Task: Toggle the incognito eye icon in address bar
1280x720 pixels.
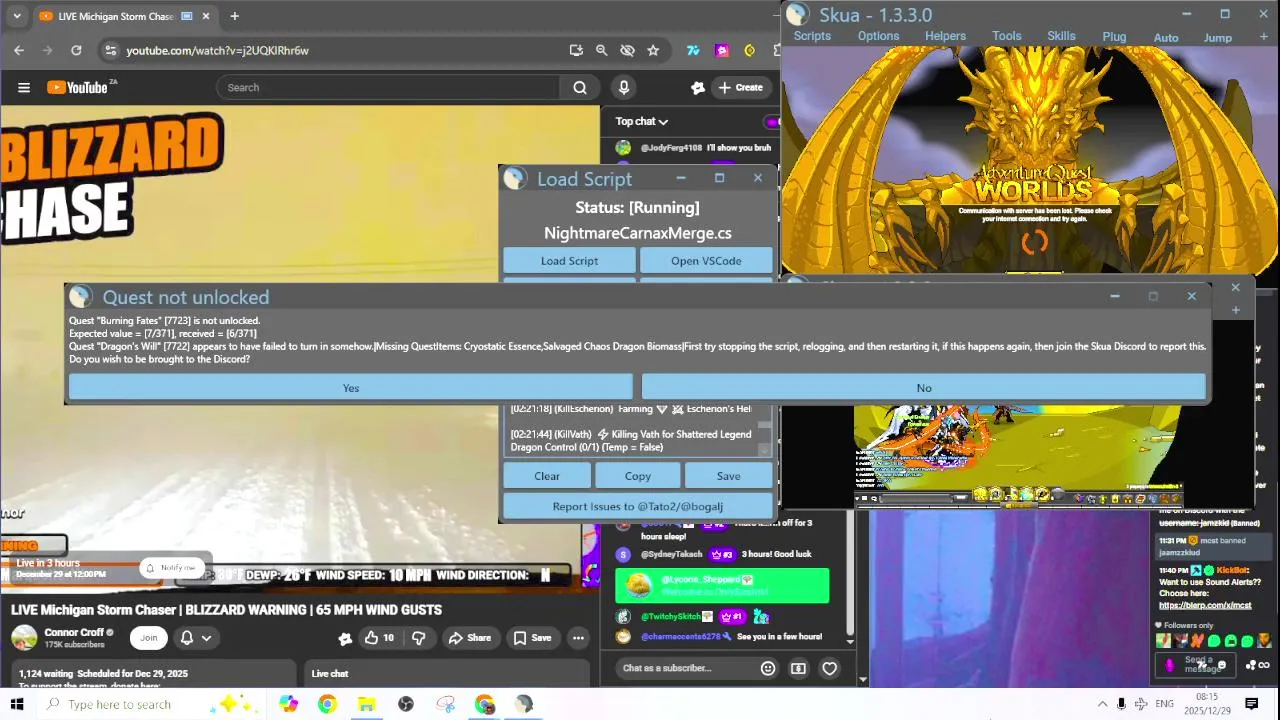Action: point(627,50)
